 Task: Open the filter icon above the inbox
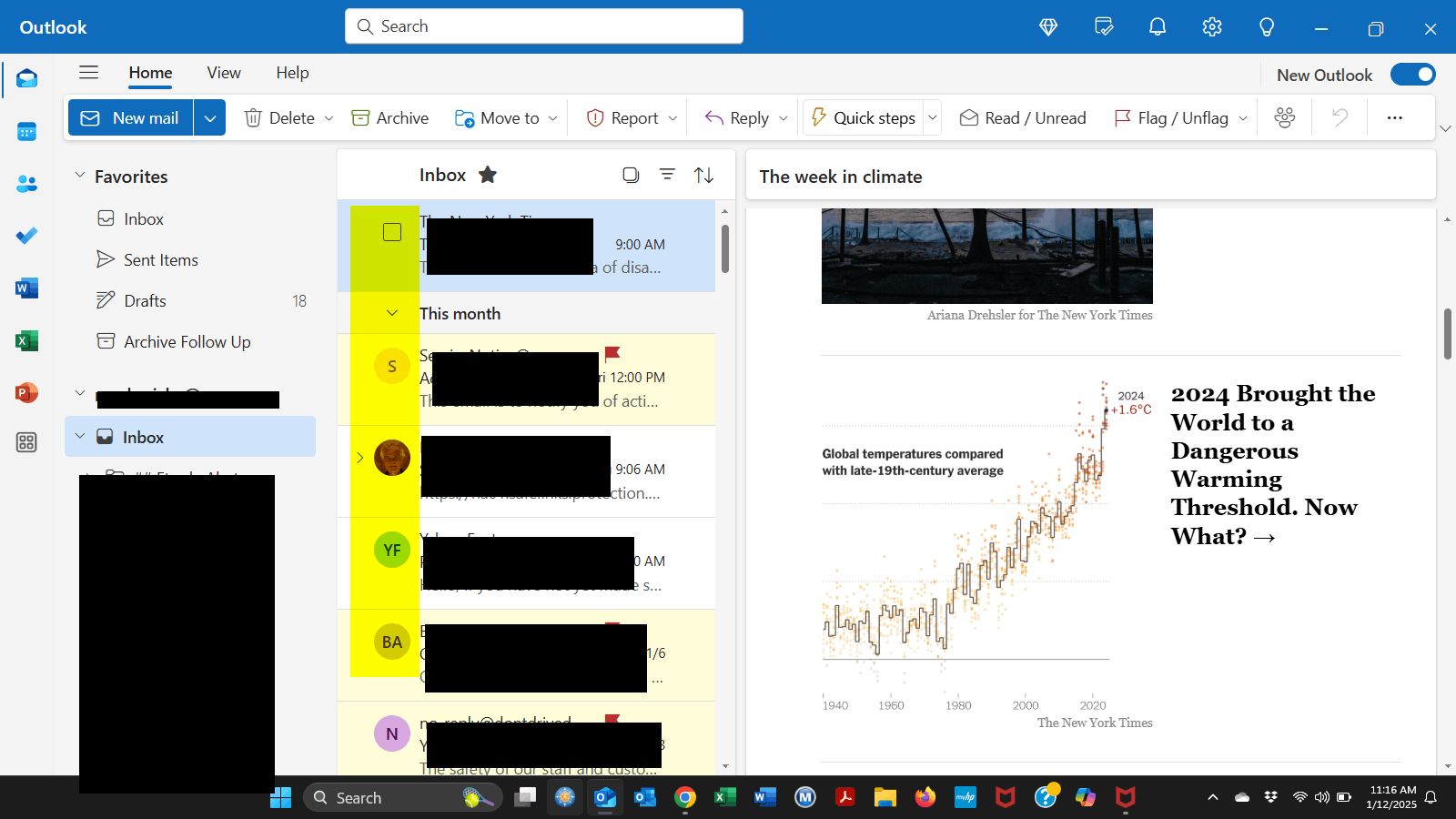point(667,175)
